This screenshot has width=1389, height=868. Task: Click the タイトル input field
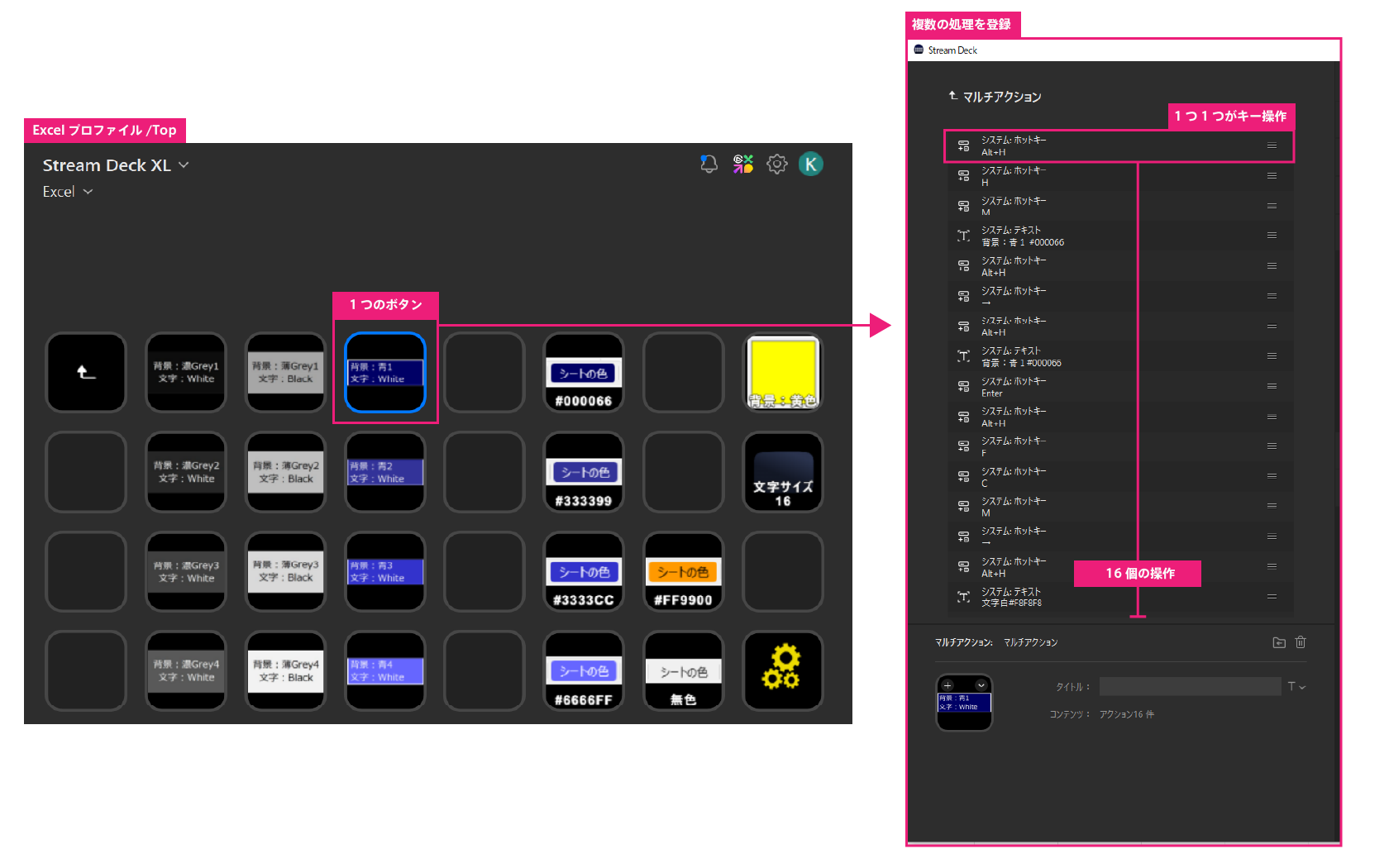(x=1189, y=686)
